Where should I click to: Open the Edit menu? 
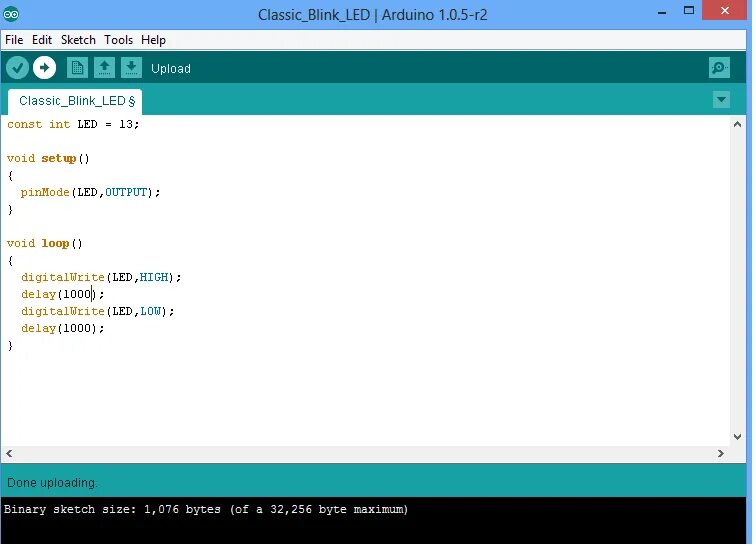(x=42, y=40)
